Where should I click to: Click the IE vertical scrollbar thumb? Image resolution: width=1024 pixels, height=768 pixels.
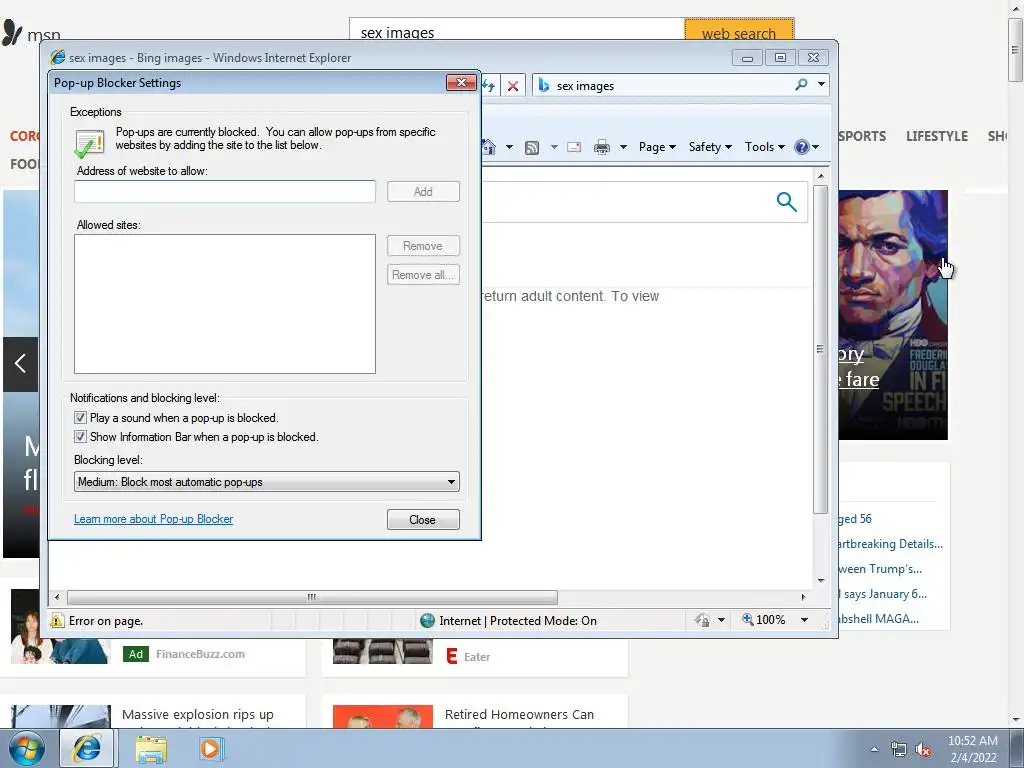[821, 349]
